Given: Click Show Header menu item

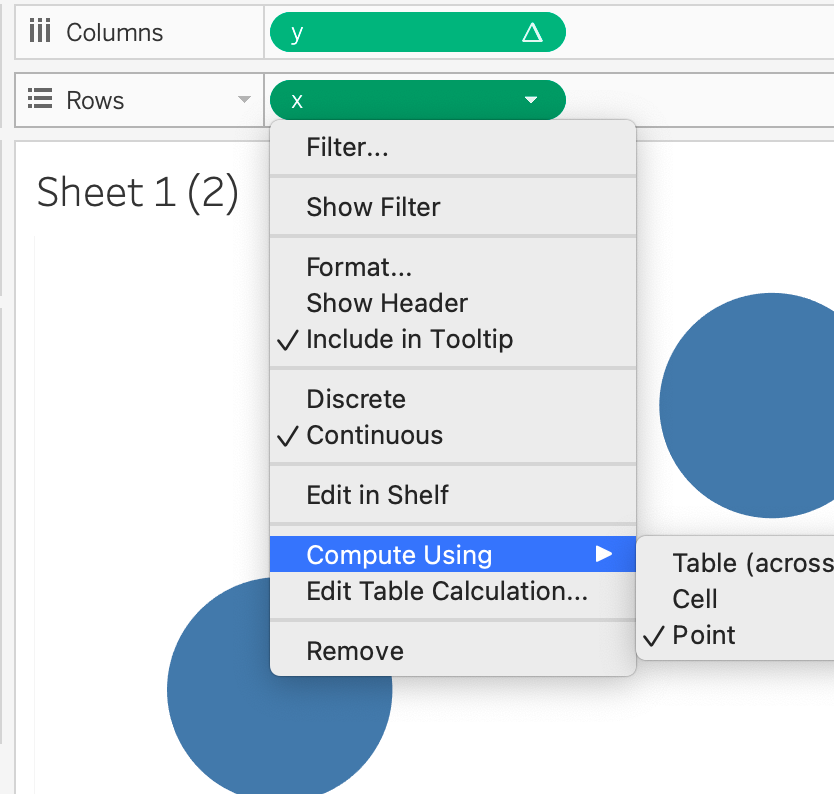Looking at the screenshot, I should coord(387,303).
